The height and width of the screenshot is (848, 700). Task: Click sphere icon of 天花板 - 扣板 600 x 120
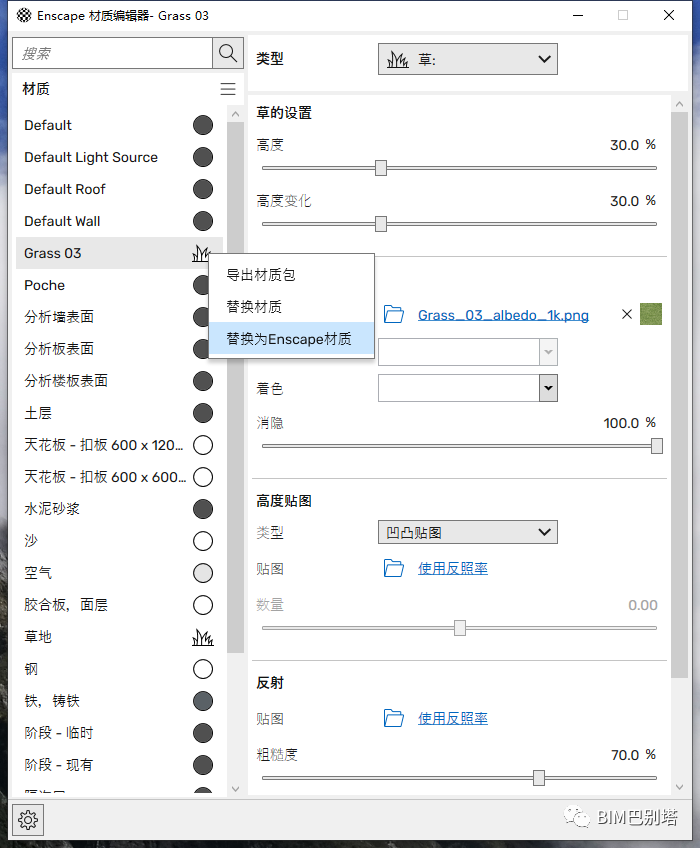(203, 445)
